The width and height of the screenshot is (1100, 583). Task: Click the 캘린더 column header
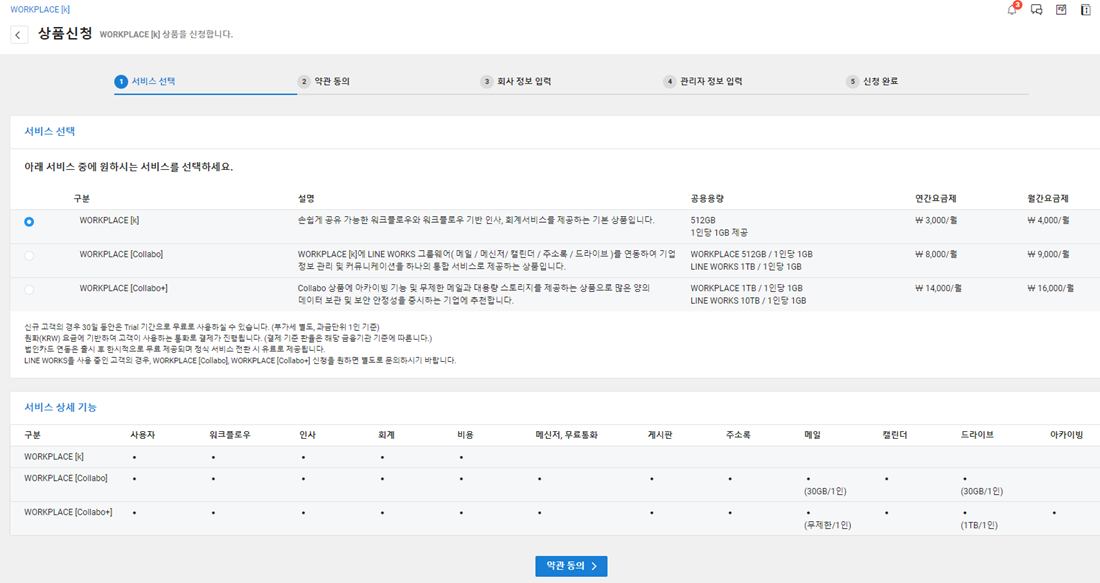coord(894,435)
